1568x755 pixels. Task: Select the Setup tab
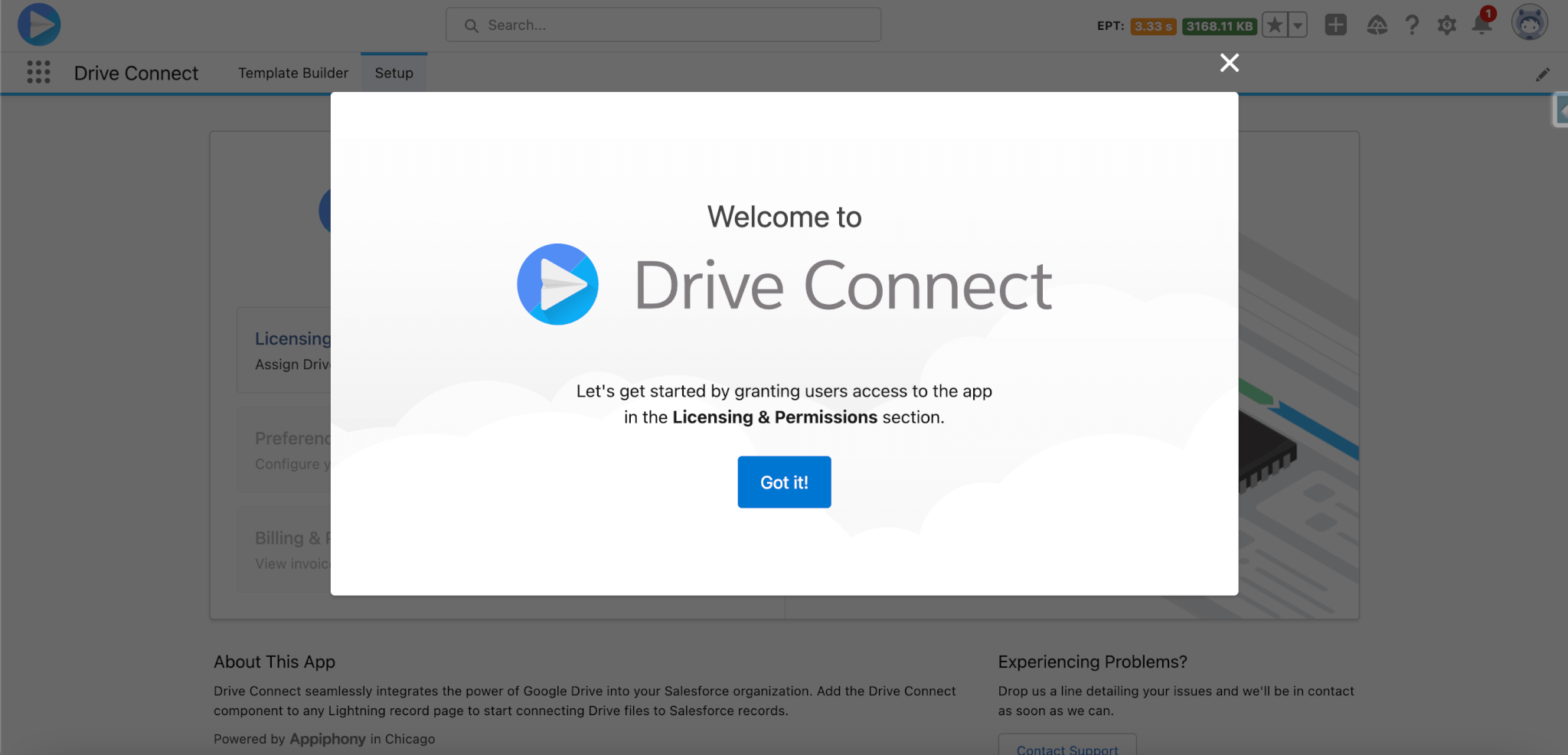tap(394, 73)
